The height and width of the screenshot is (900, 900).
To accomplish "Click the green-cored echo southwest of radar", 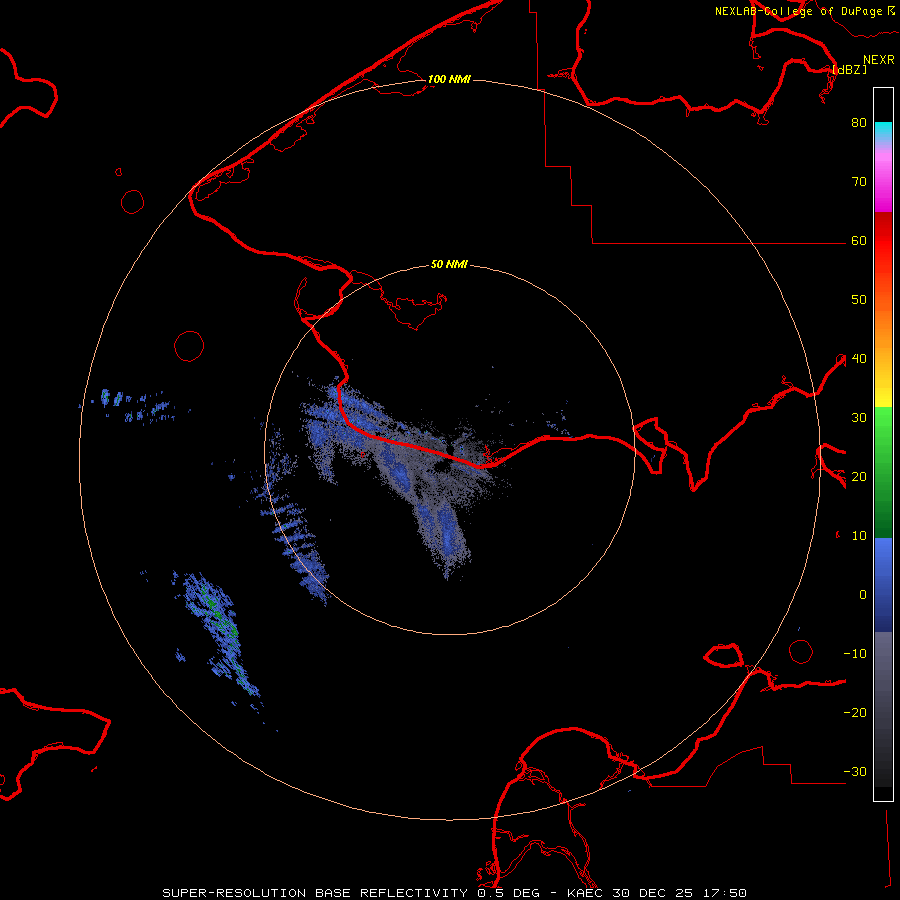I will coord(220,633).
